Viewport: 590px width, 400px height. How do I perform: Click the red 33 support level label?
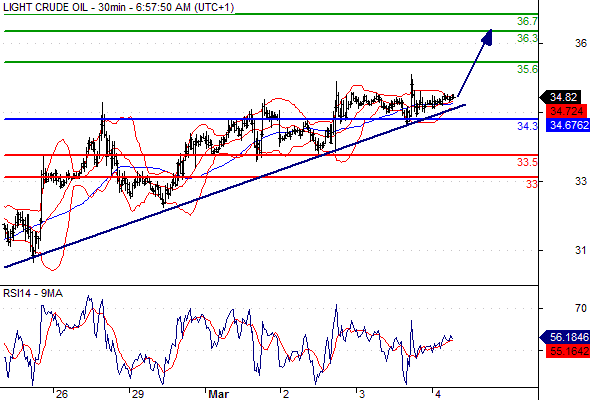point(532,184)
